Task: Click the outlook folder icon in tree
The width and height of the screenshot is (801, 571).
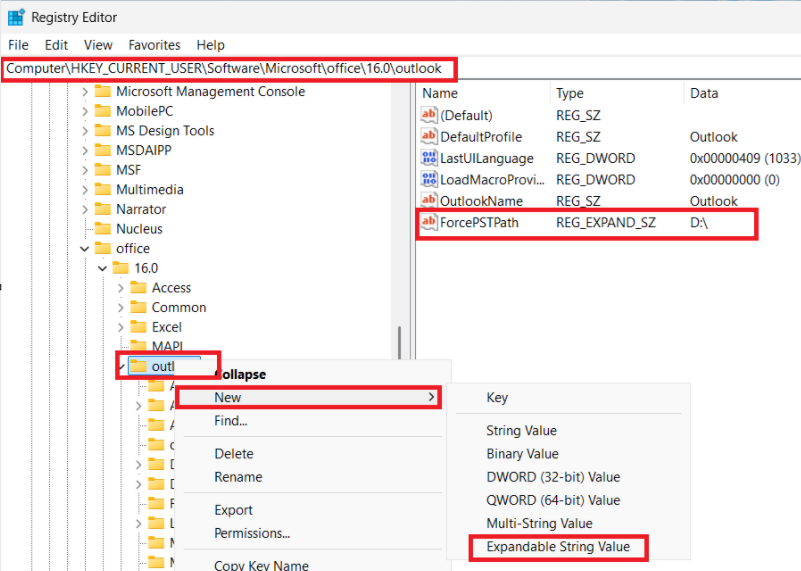Action: [138, 366]
